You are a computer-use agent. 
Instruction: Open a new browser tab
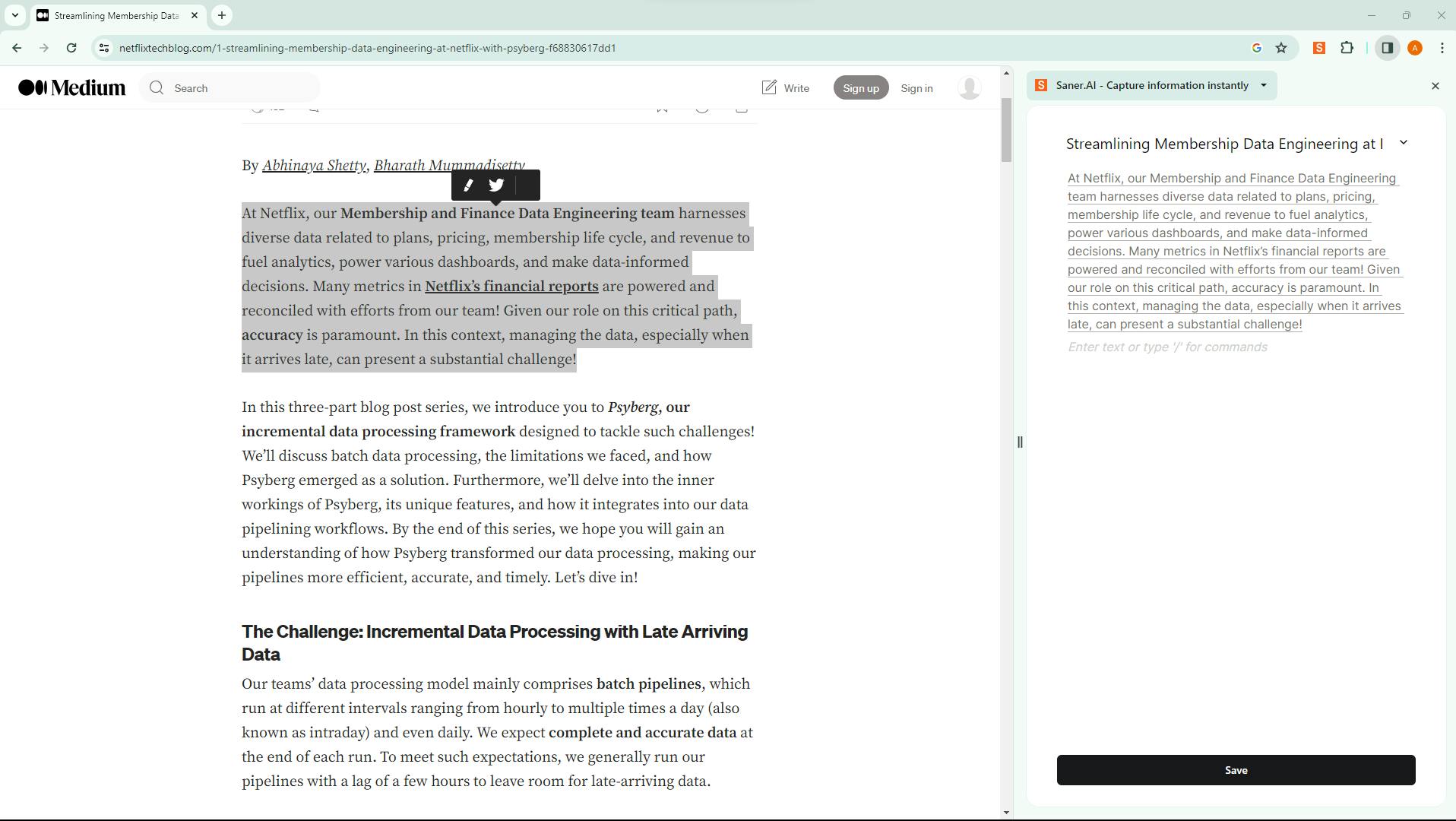[x=222, y=15]
